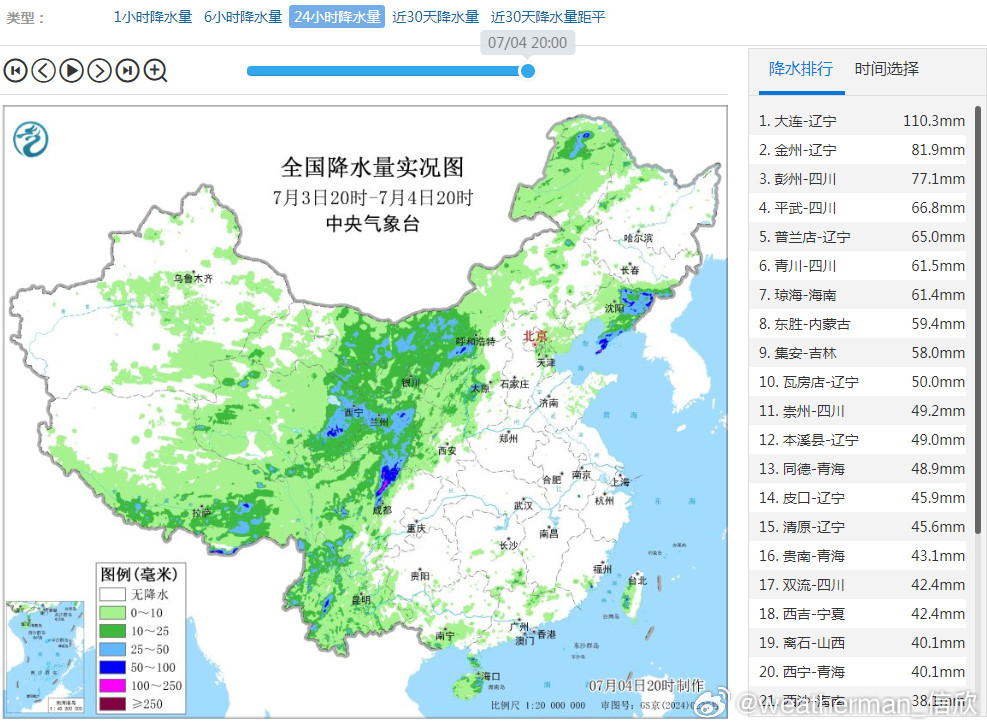Click the ≥250 legend swatch

(112, 703)
